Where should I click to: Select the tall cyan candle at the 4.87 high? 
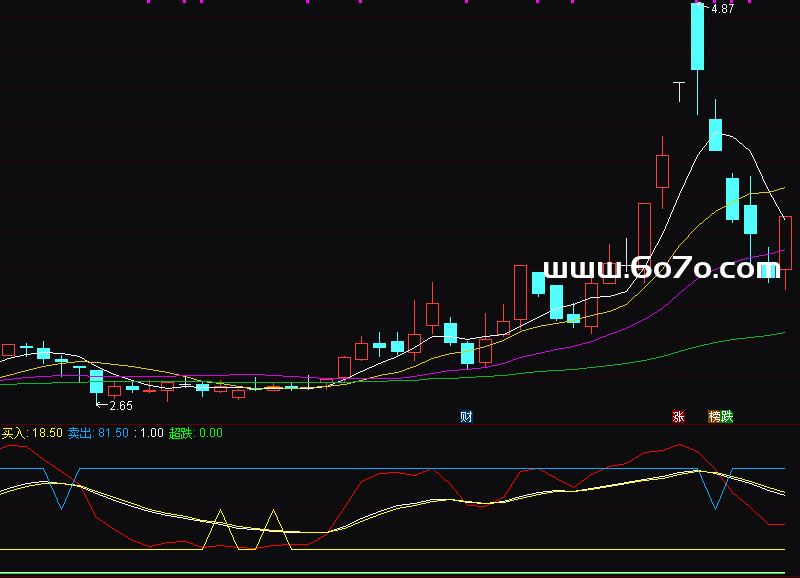697,37
